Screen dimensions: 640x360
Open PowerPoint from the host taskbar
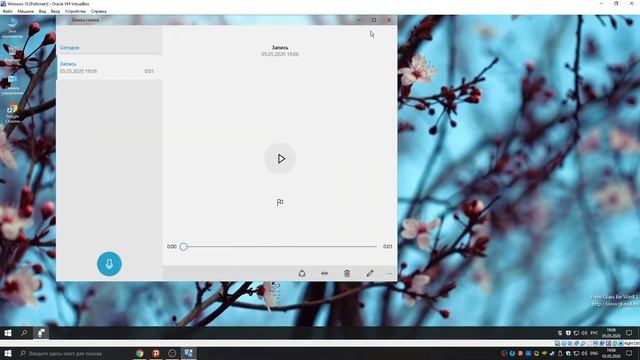(x=156, y=353)
